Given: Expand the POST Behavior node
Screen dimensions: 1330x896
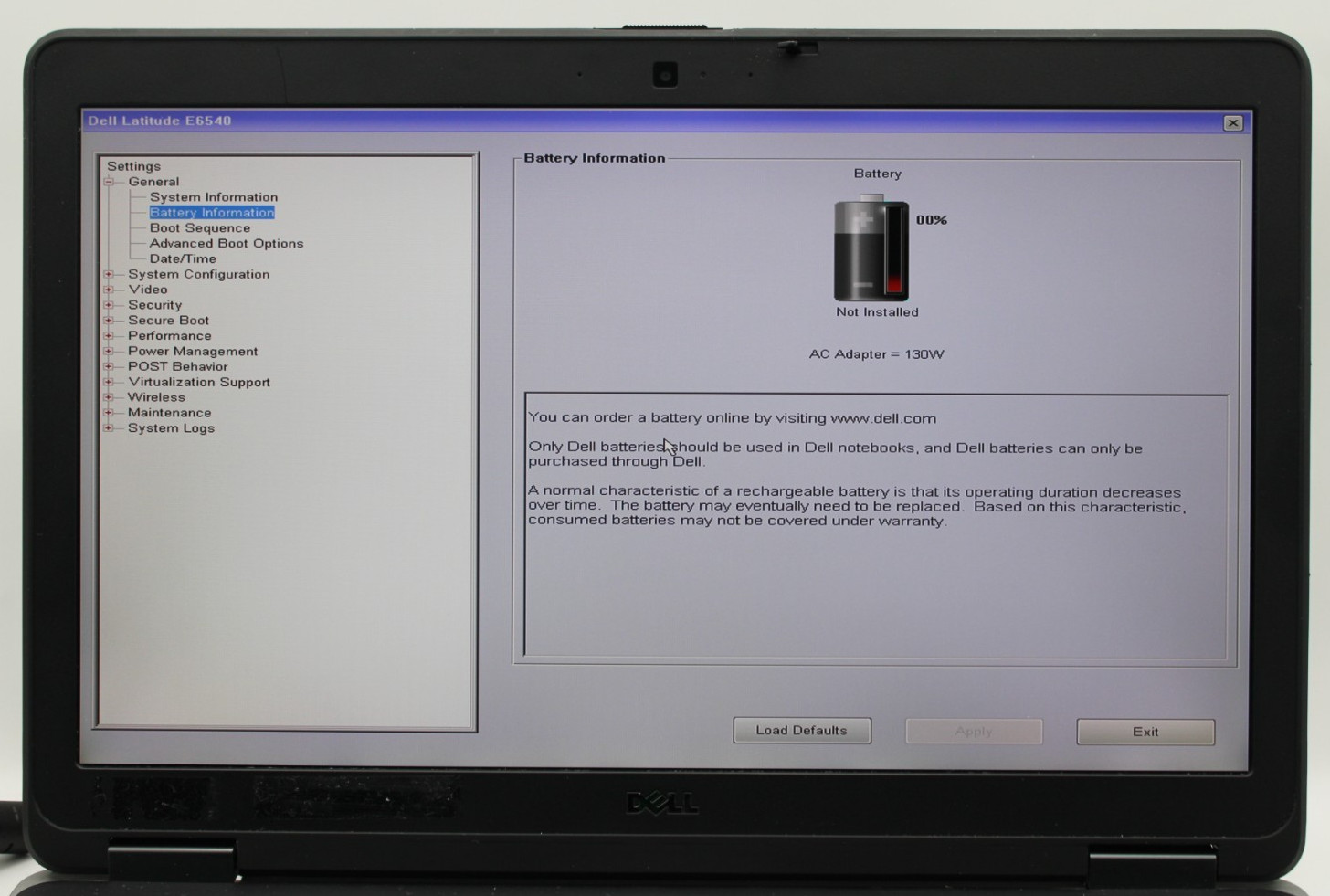Looking at the screenshot, I should tap(109, 366).
